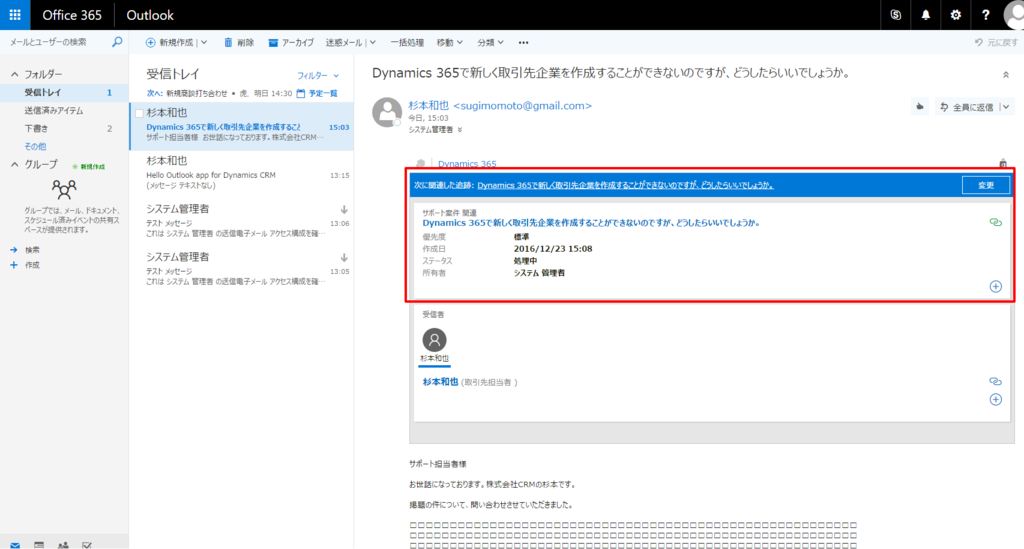Screen dimensions: 1024x549
Task: Open help question mark
Action: click(985, 14)
